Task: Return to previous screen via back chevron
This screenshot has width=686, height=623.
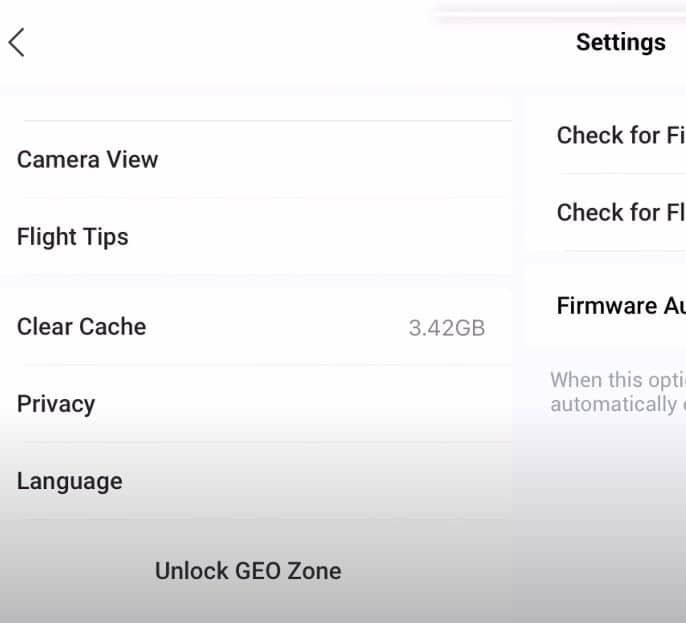Action: click(16, 42)
